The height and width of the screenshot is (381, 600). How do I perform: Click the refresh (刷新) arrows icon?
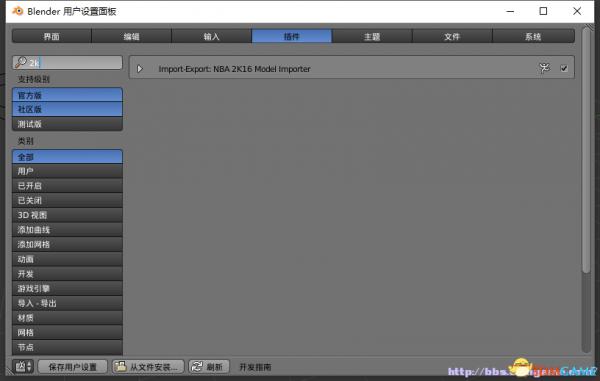tap(197, 366)
